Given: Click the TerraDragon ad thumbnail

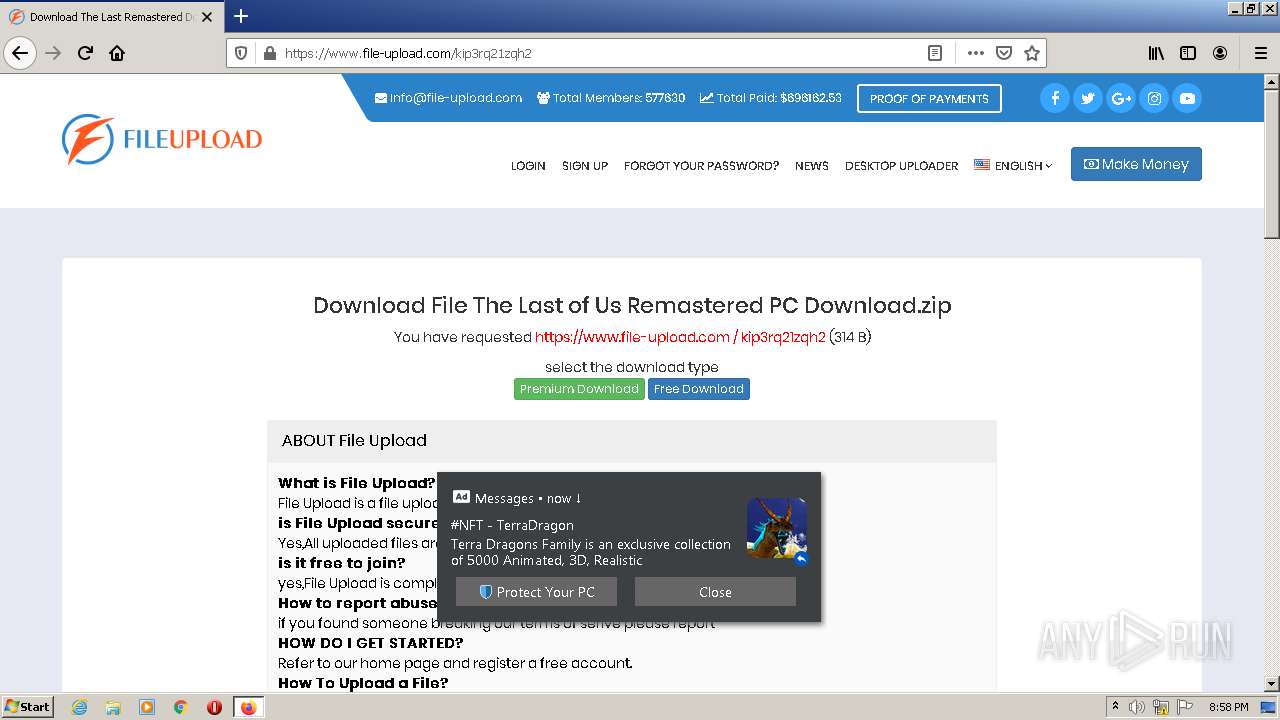Looking at the screenshot, I should point(777,528).
